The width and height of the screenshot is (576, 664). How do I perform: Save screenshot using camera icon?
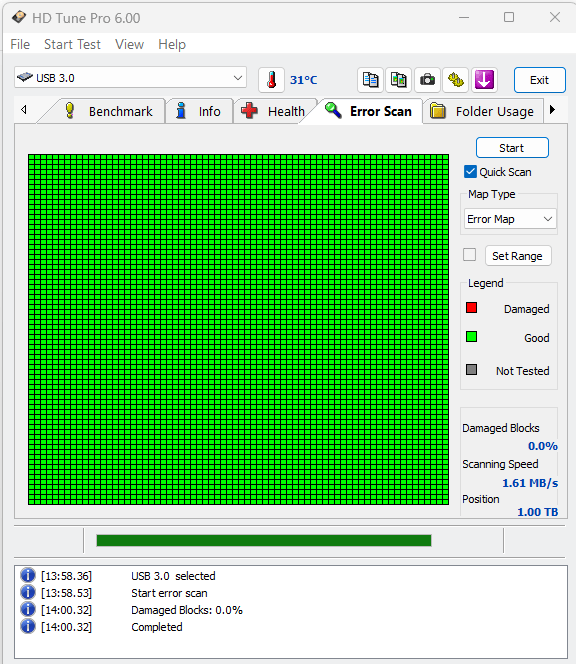click(427, 80)
